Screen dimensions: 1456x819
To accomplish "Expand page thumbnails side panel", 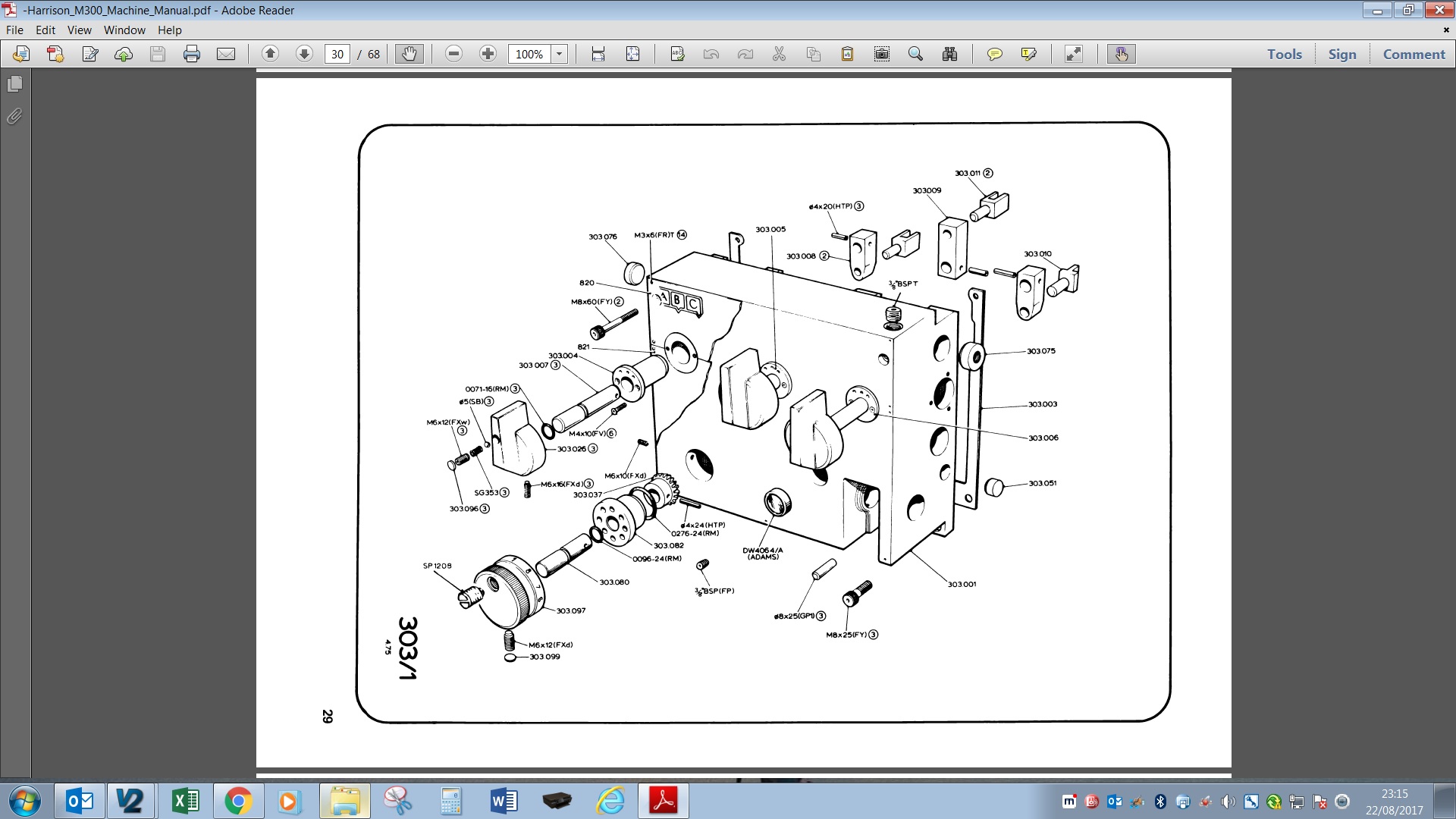I will click(x=14, y=84).
